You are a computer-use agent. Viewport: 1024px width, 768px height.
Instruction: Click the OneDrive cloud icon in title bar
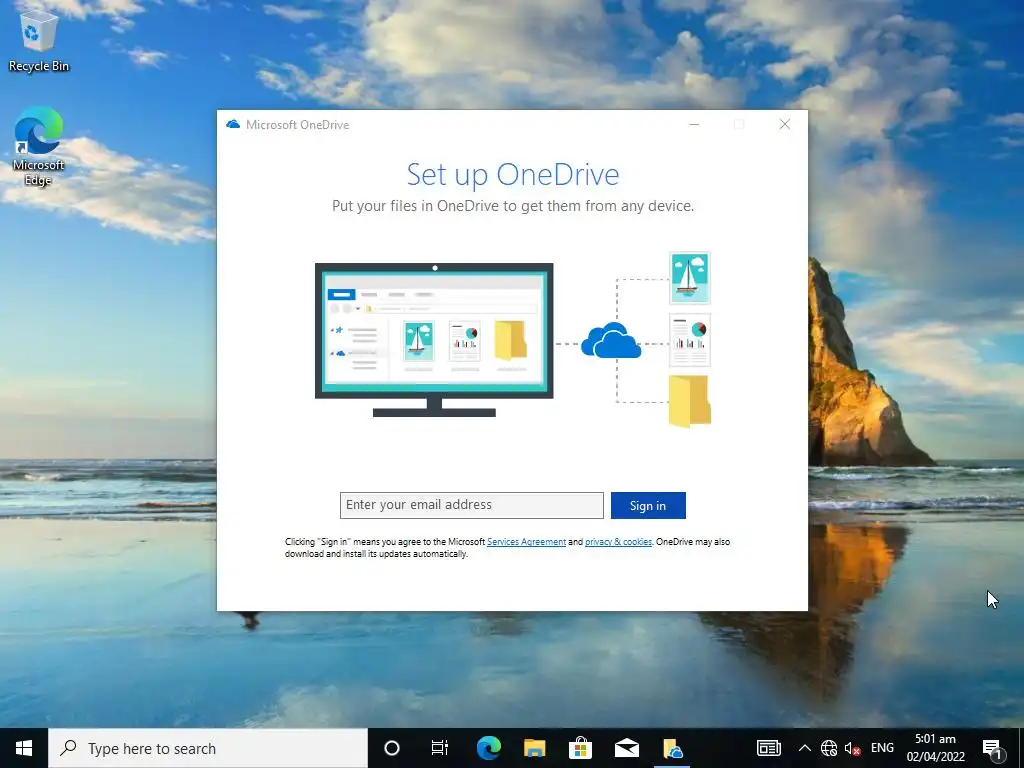click(233, 124)
